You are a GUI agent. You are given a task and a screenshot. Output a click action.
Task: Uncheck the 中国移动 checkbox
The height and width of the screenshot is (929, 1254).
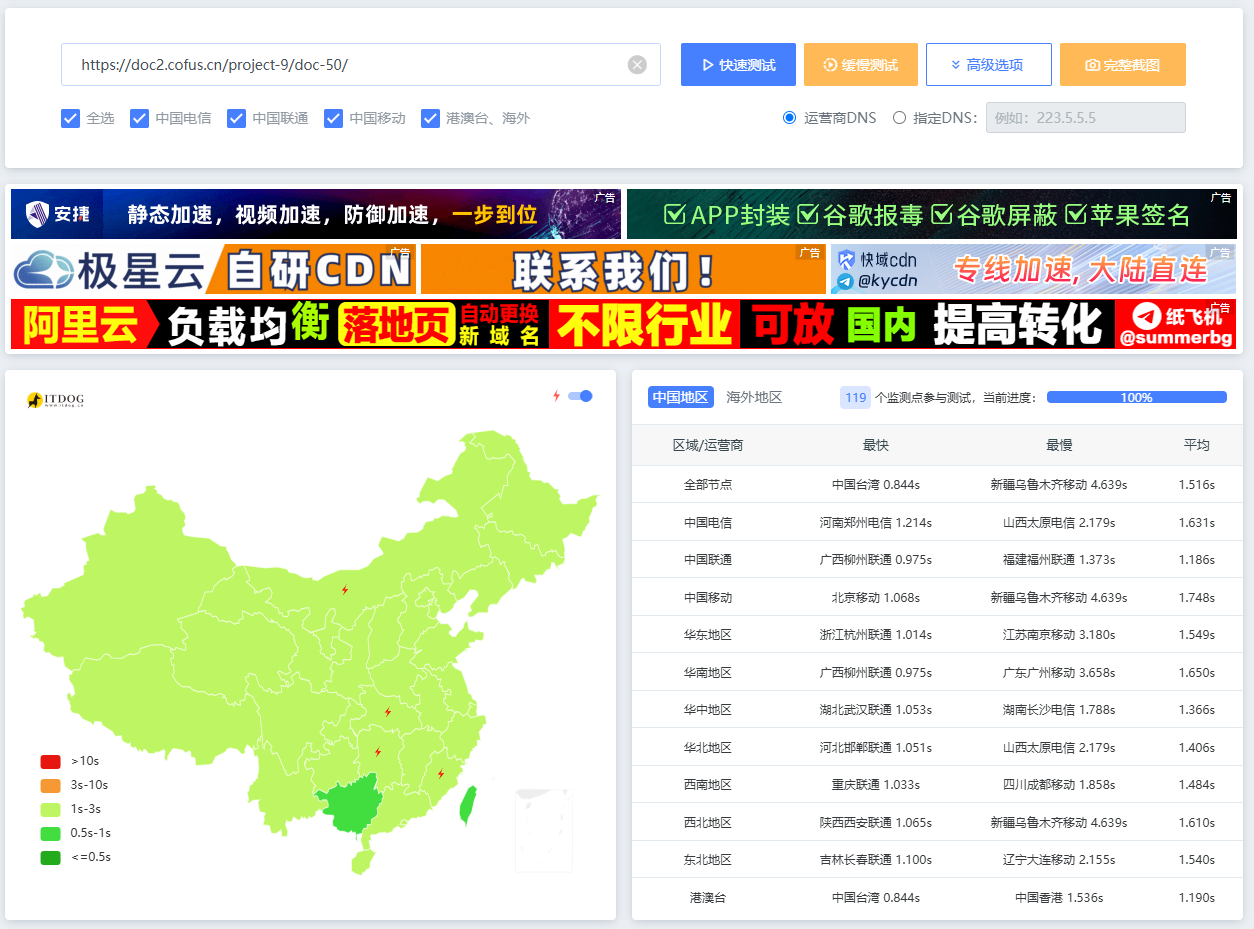pos(334,118)
